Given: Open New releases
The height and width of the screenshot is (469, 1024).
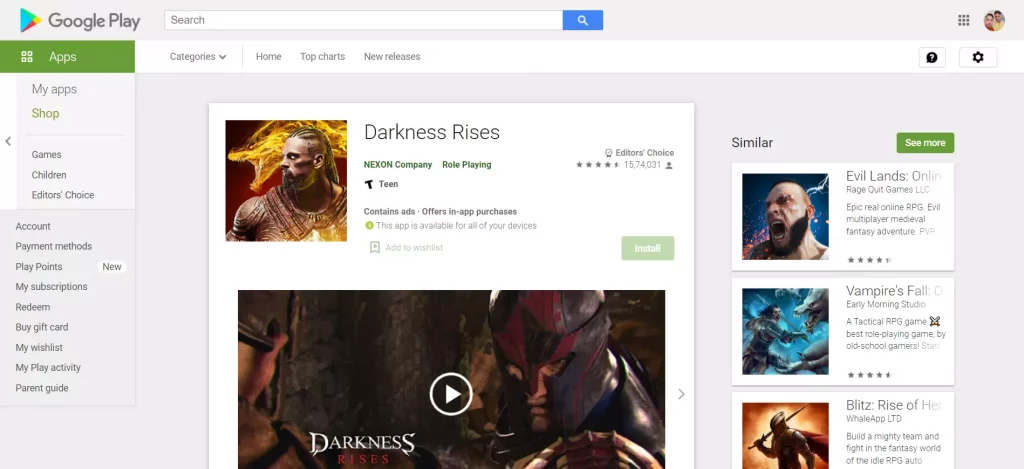Looking at the screenshot, I should pos(392,57).
